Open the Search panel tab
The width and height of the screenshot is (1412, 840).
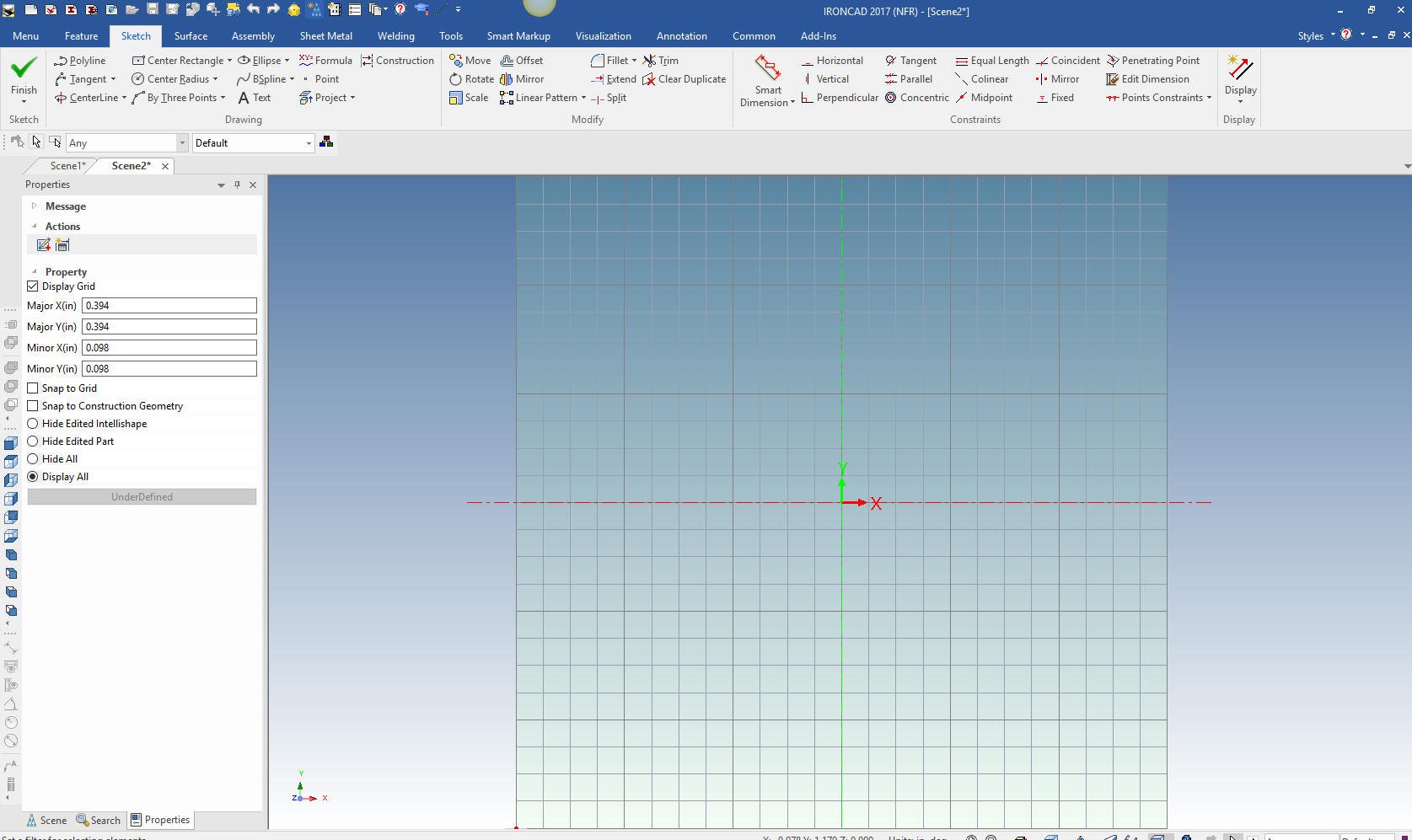coord(99,821)
